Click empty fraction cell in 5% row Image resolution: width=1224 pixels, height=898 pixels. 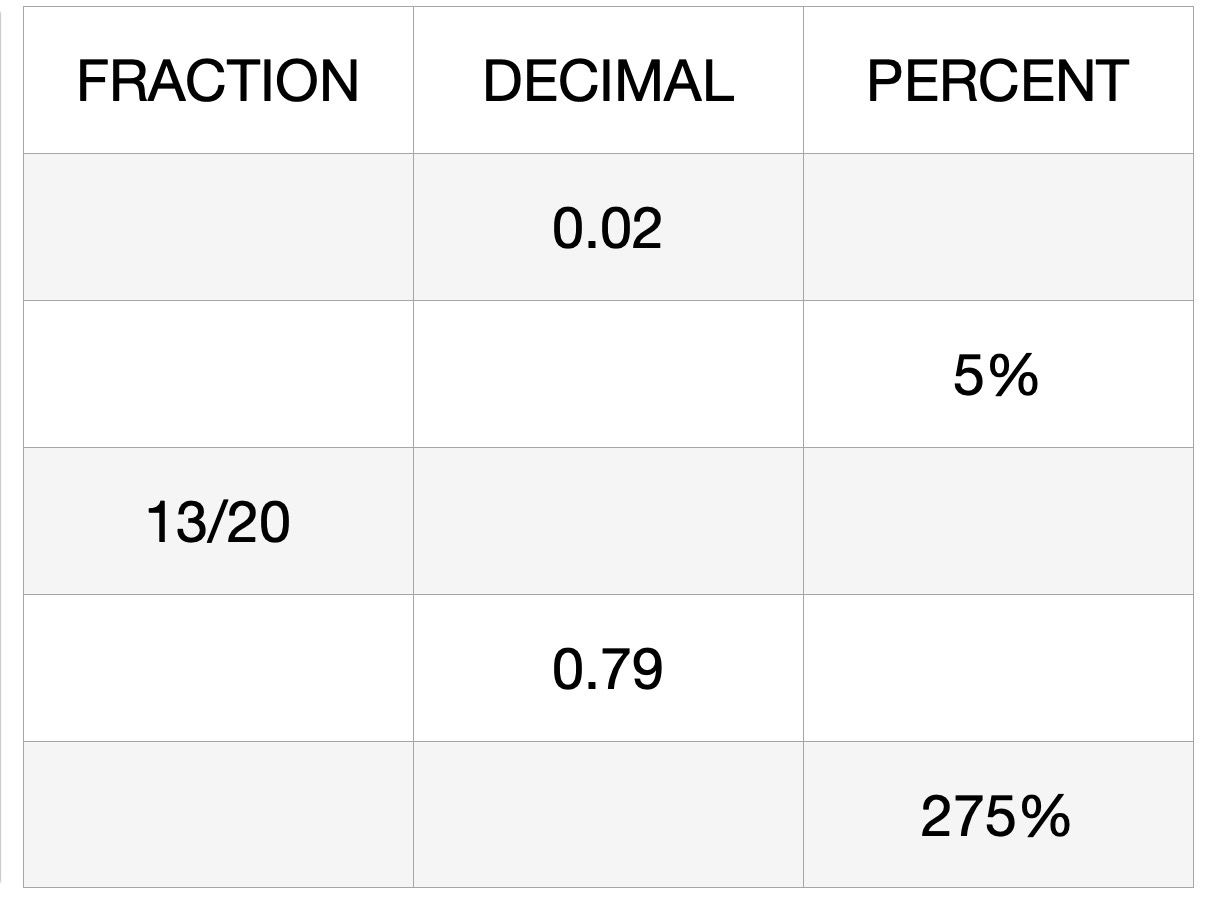tap(218, 375)
